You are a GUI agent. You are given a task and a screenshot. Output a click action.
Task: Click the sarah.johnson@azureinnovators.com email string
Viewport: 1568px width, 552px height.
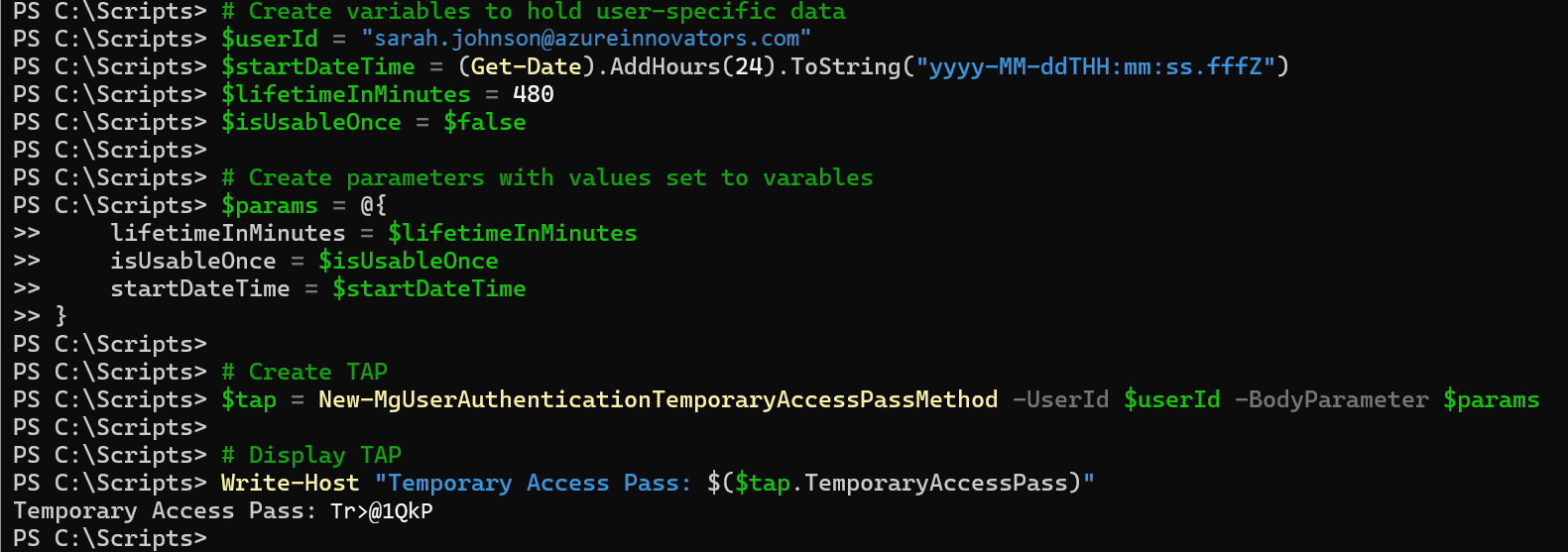tap(586, 39)
